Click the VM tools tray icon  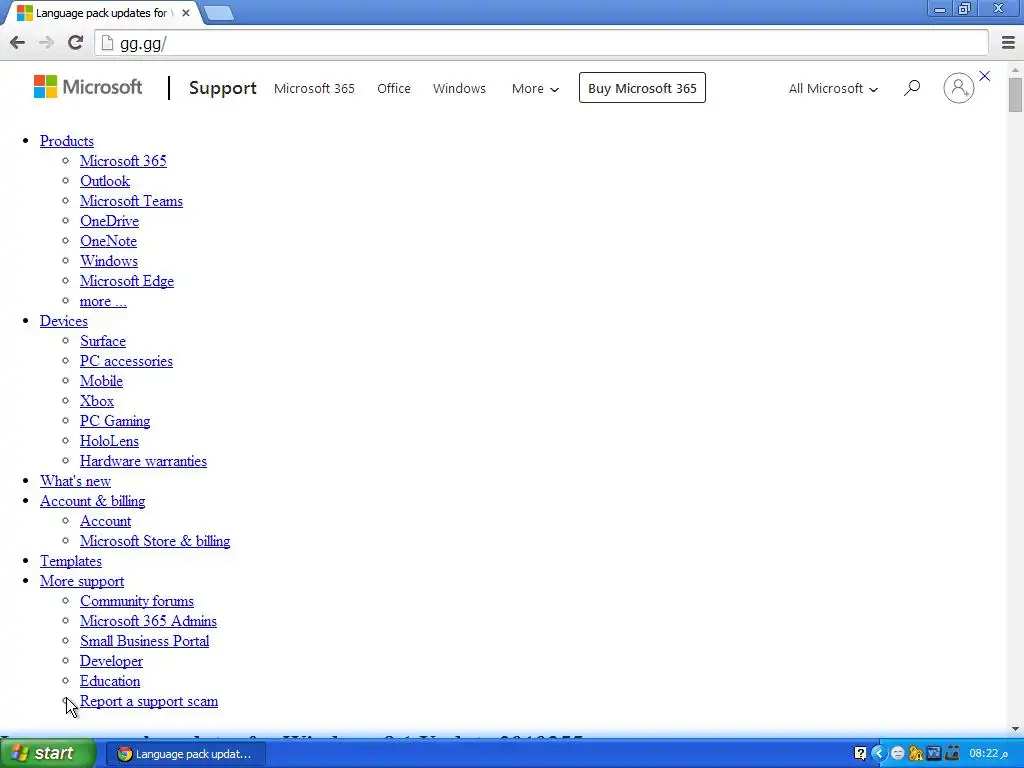(934, 754)
